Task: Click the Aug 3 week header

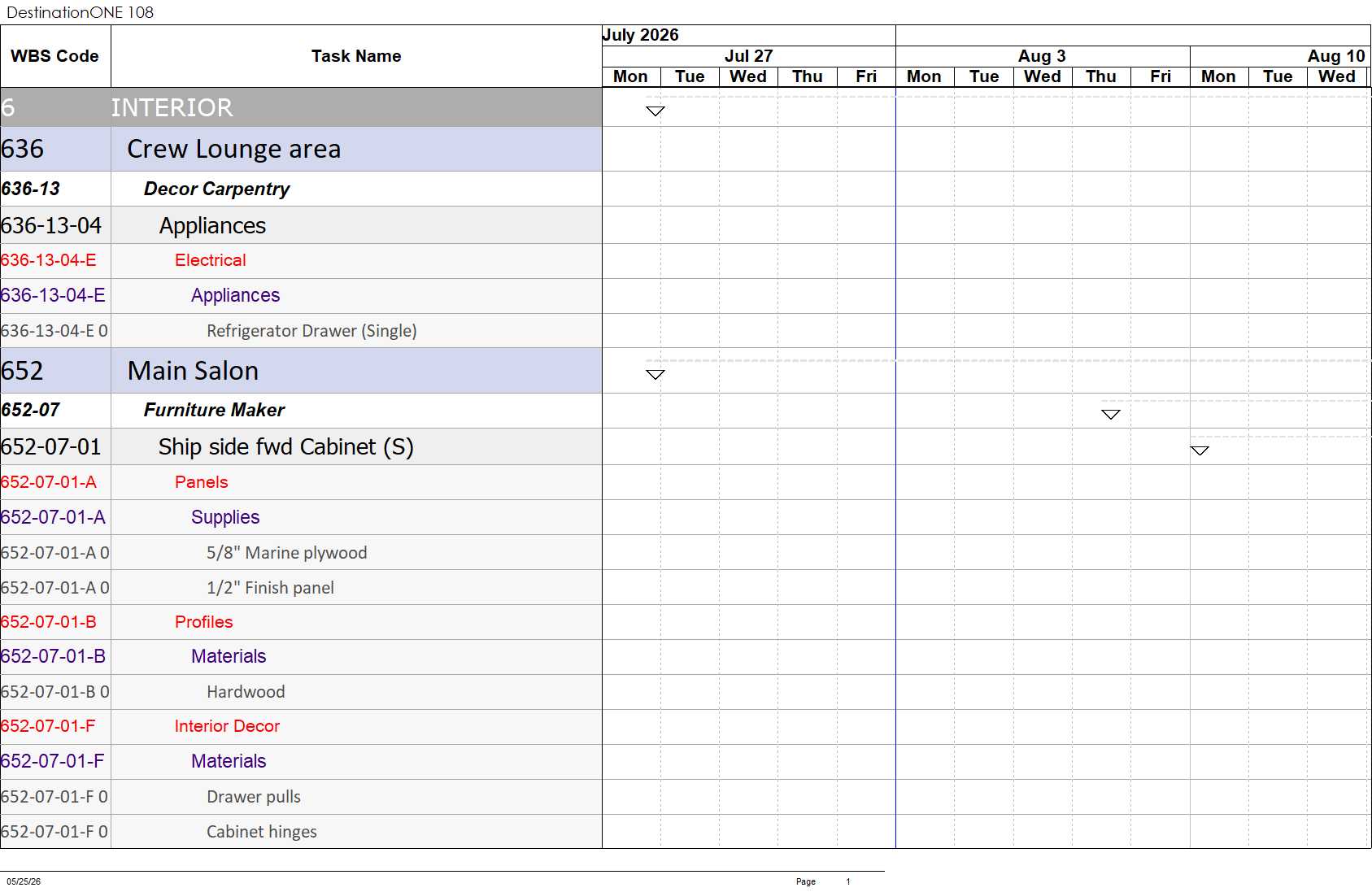Action: pyautogui.click(x=1042, y=56)
